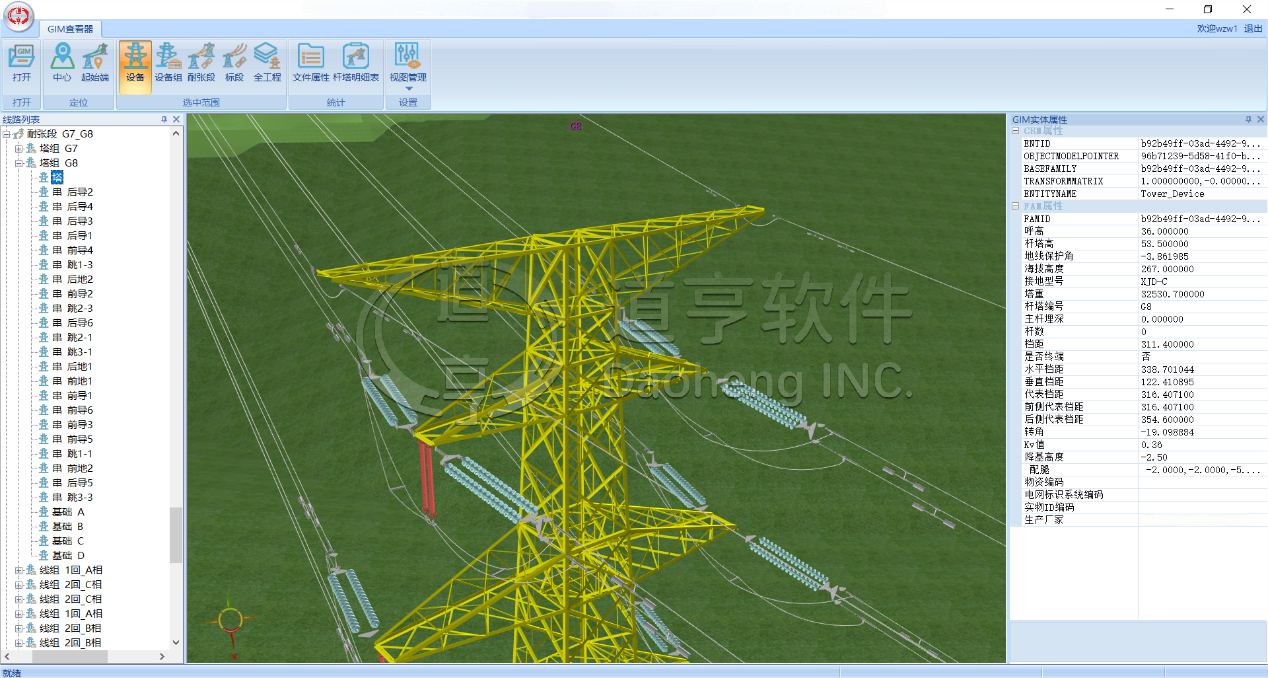Select tree item 串 前导6
Image resolution: width=1268 pixels, height=678 pixels.
[72, 410]
